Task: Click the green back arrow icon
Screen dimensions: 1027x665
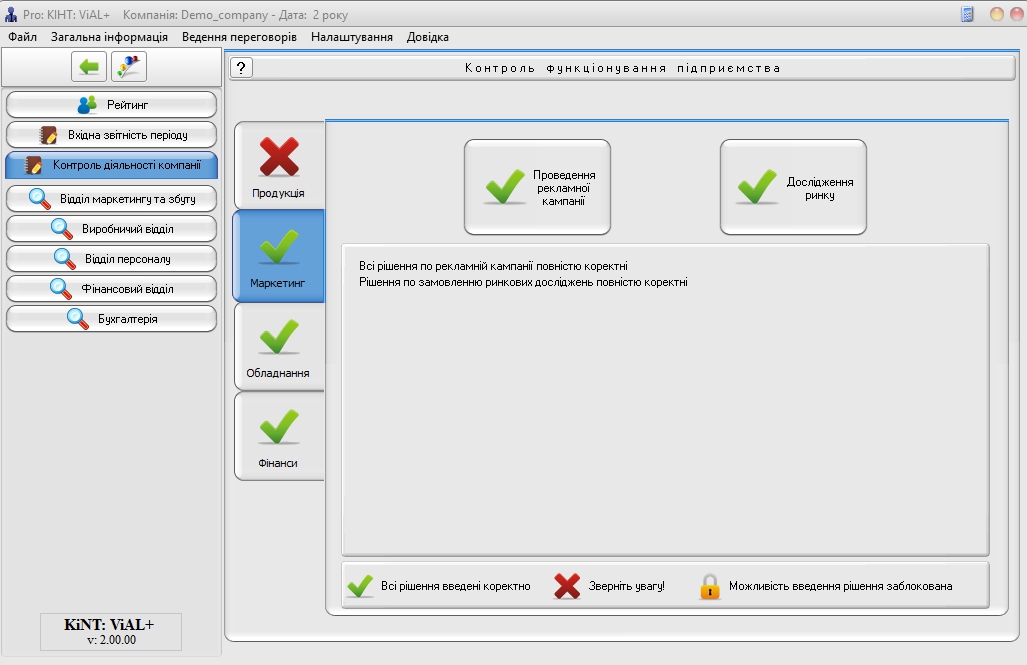Action: tap(89, 67)
